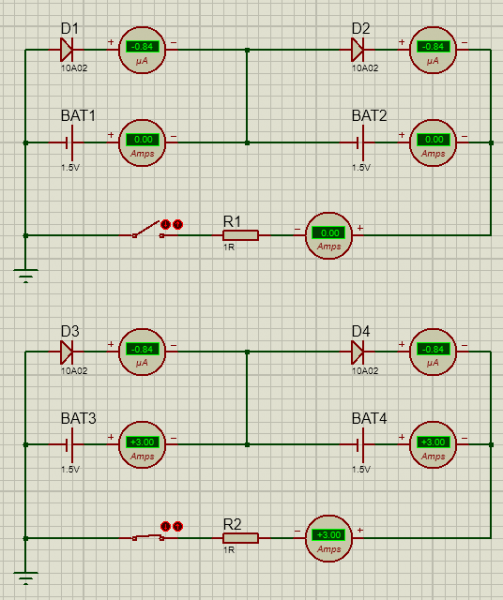This screenshot has height=600, width=503.
Task: Select the D1 diode symbol
Action: 67,50
